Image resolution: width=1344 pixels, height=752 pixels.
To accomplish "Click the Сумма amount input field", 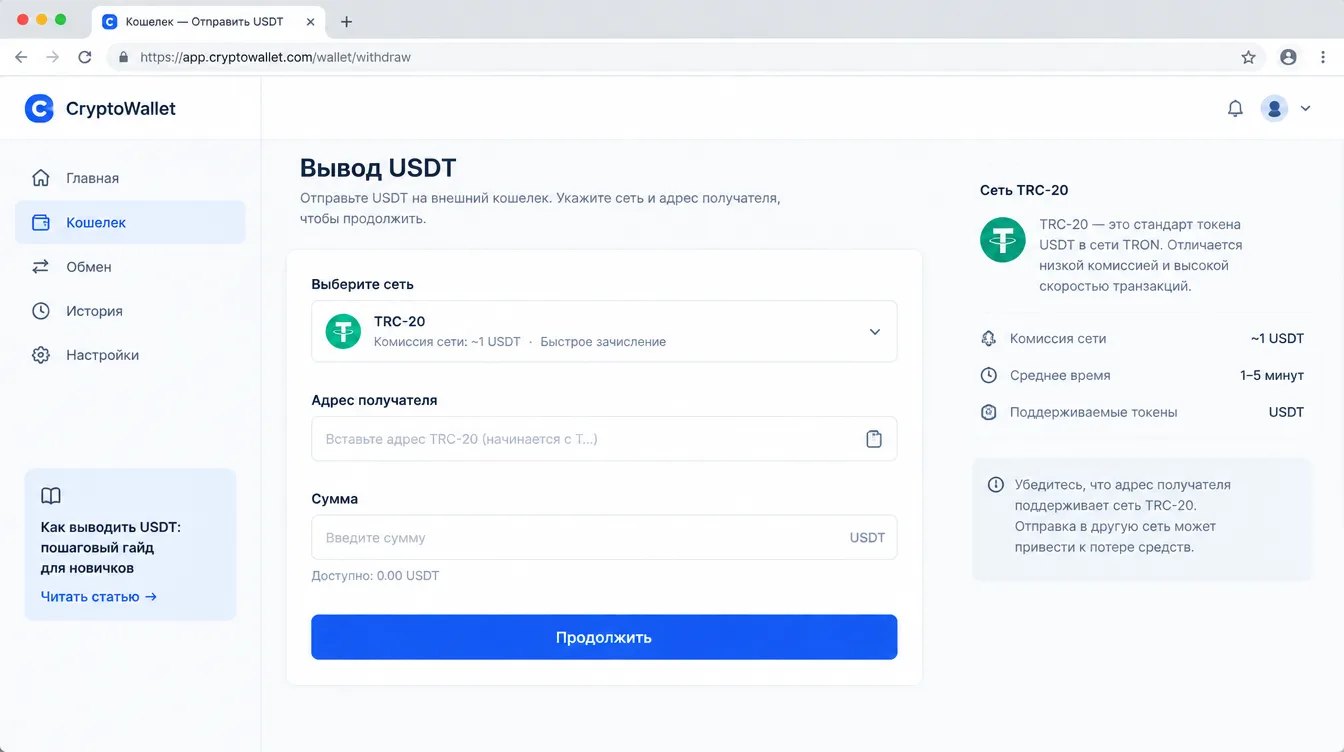I will pos(604,537).
